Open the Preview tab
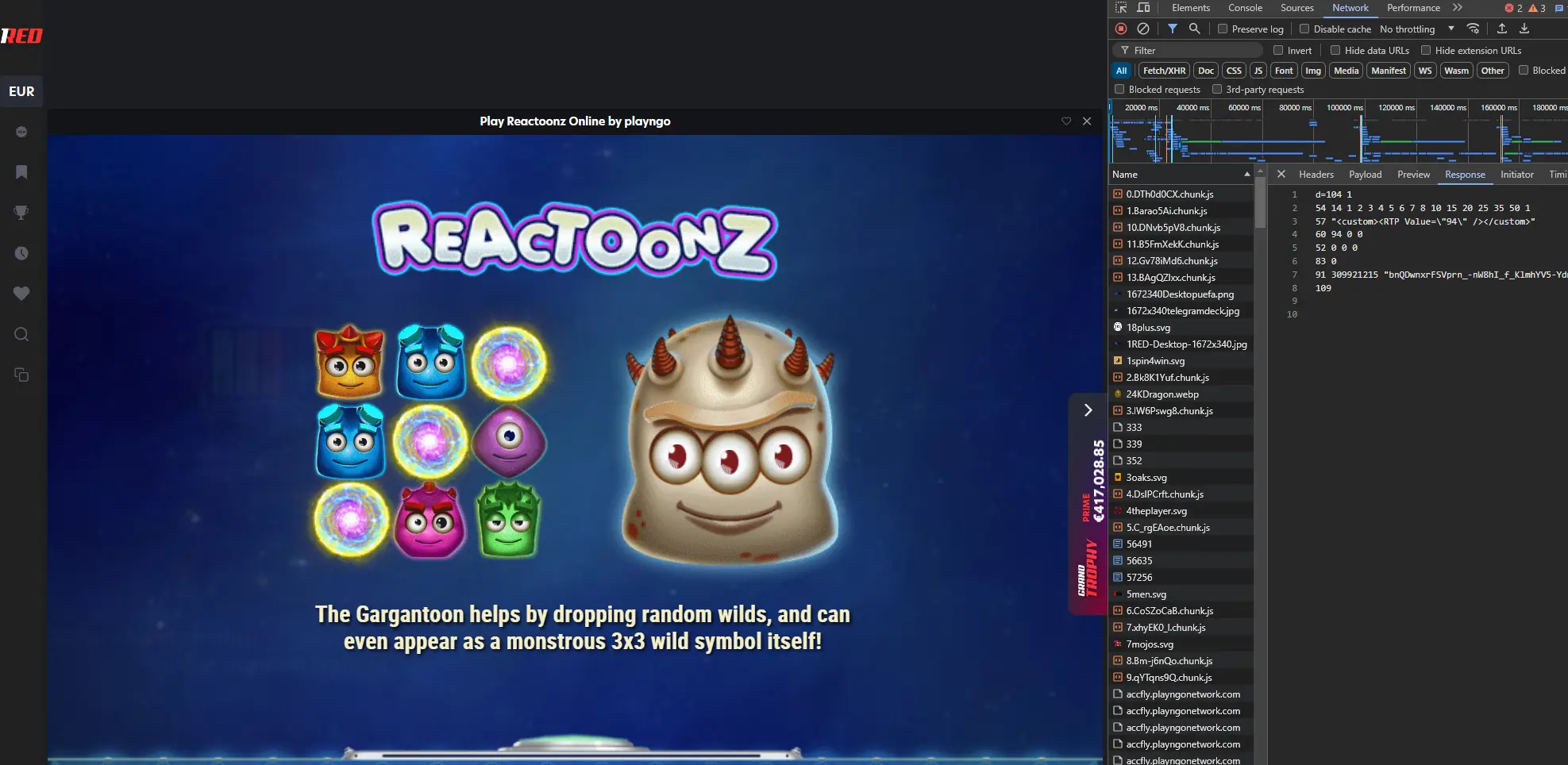 click(1414, 175)
